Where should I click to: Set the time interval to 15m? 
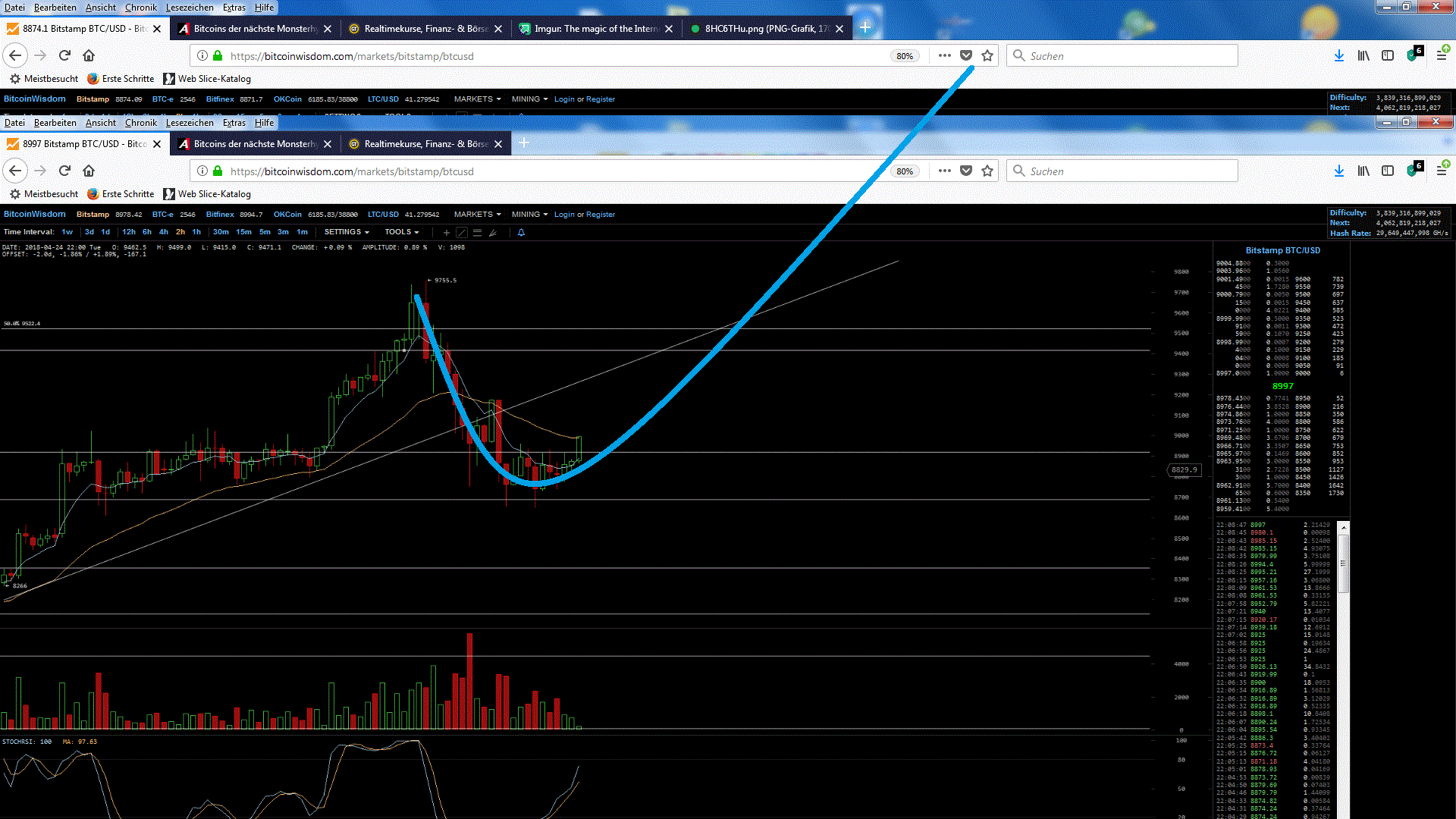(243, 232)
